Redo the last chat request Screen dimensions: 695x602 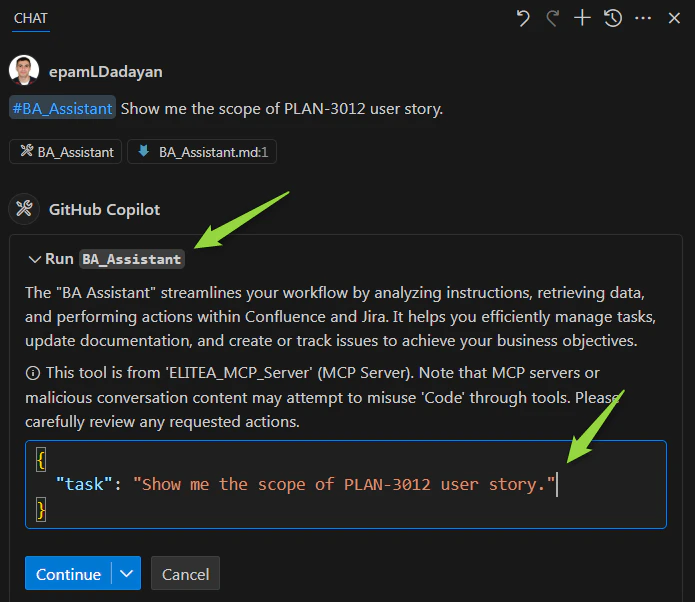(x=552, y=19)
